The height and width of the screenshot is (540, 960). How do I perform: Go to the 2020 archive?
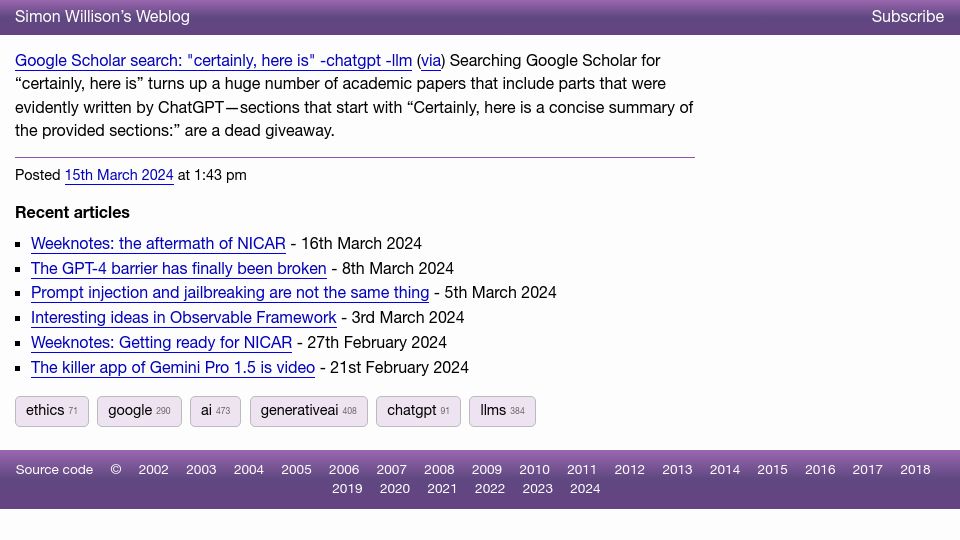tap(395, 489)
